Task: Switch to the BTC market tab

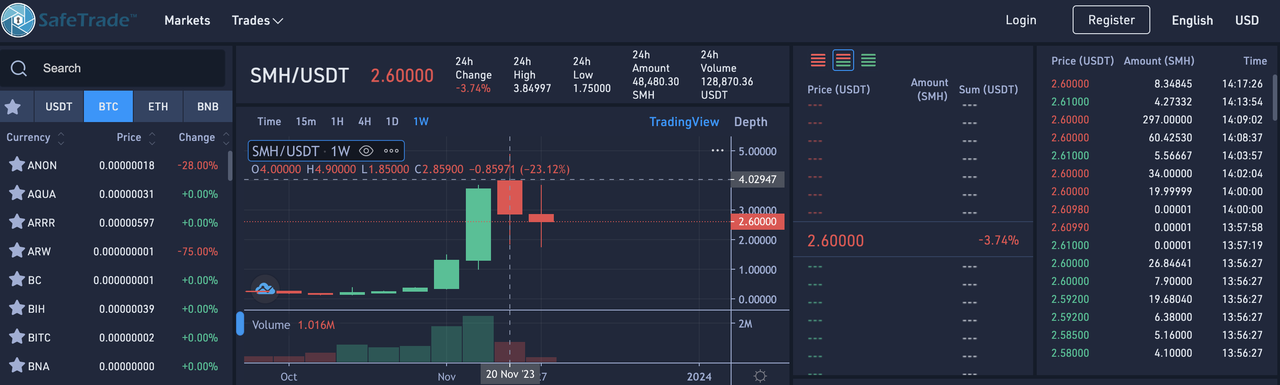Action: (108, 106)
